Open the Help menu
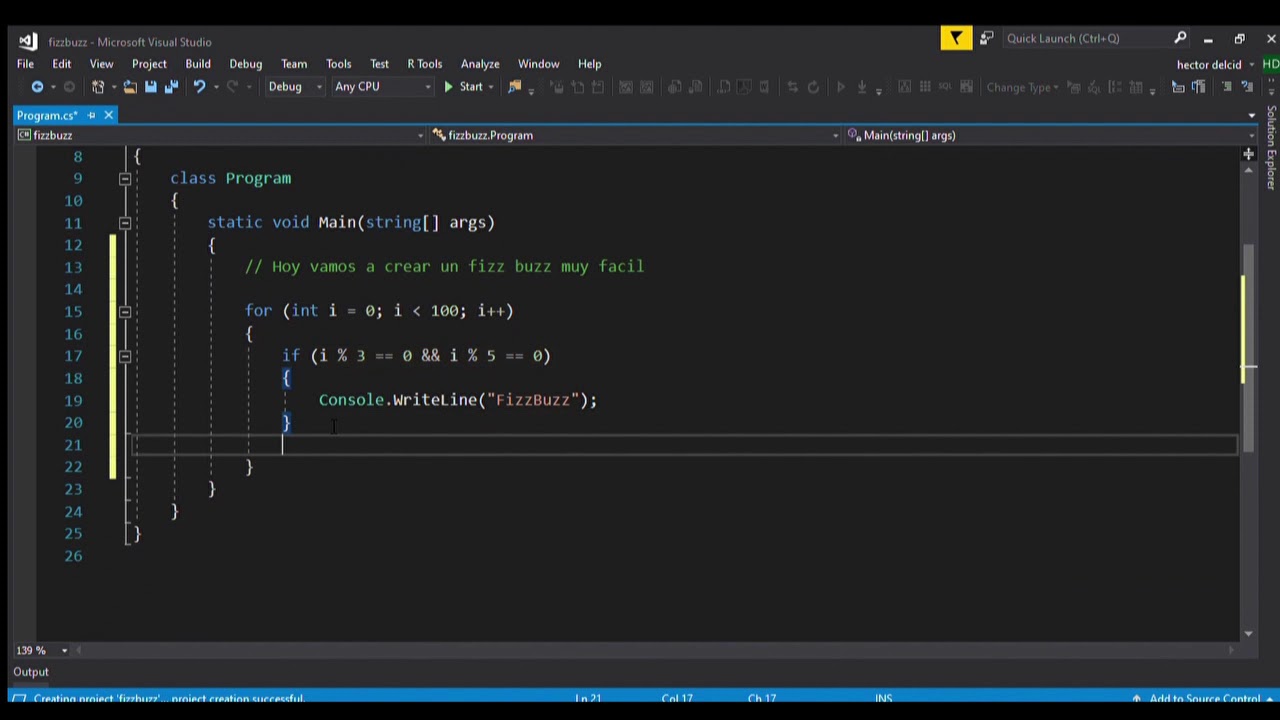 [589, 64]
